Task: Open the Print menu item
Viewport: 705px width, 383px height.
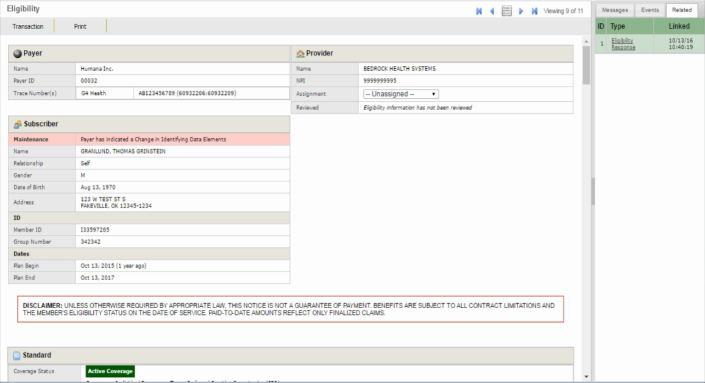Action: (80, 27)
